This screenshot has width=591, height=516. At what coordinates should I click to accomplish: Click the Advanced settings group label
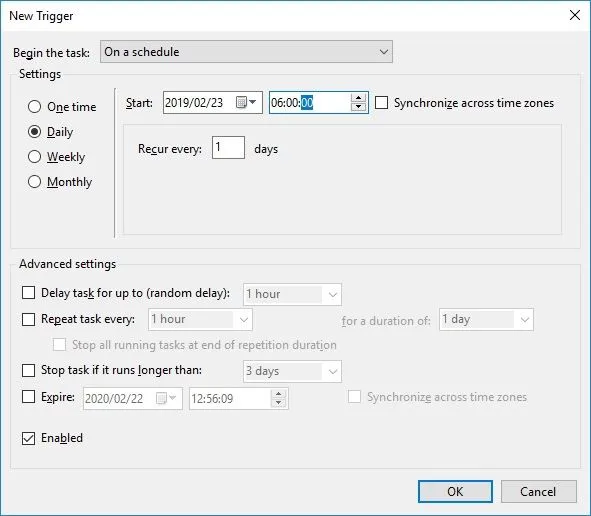click(x=67, y=264)
